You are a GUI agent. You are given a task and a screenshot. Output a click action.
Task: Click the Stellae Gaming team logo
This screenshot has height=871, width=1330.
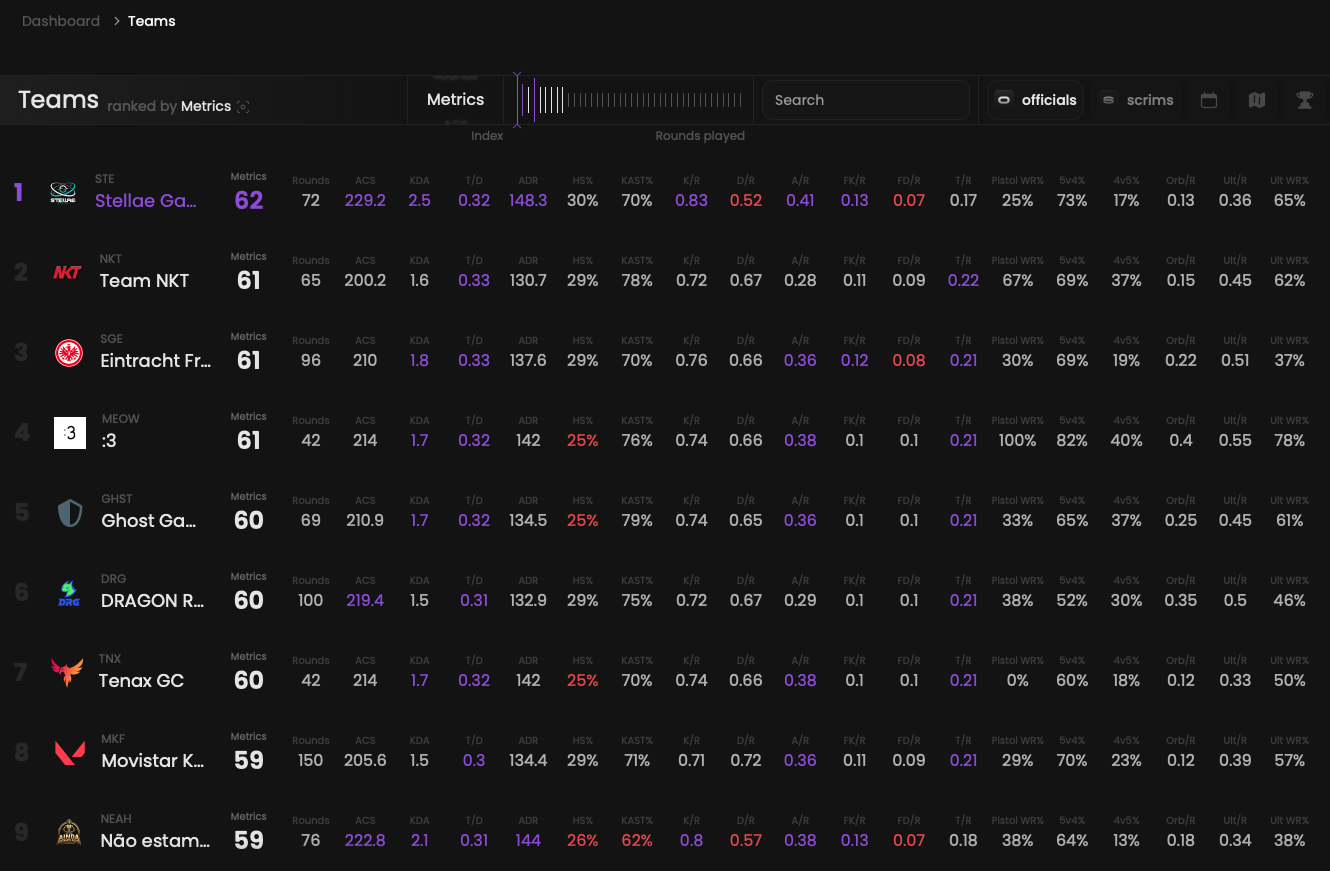click(x=63, y=192)
